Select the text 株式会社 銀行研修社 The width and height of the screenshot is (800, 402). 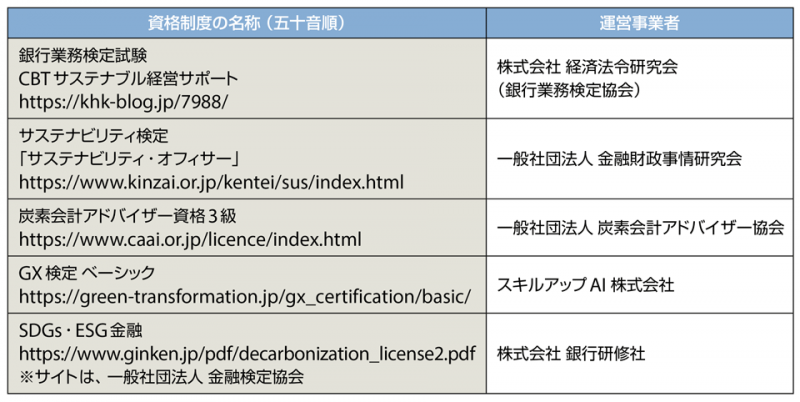(x=571, y=354)
